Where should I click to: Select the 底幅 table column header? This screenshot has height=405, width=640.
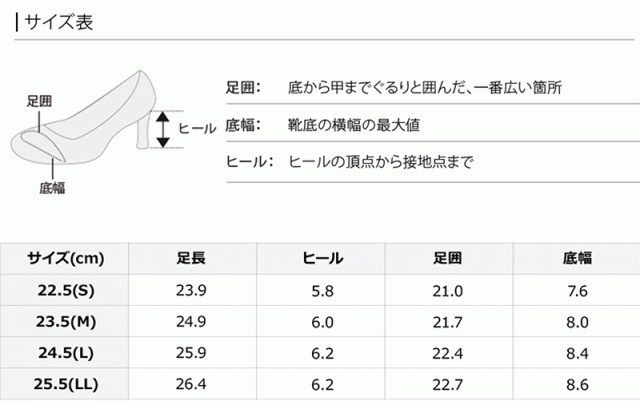click(576, 258)
